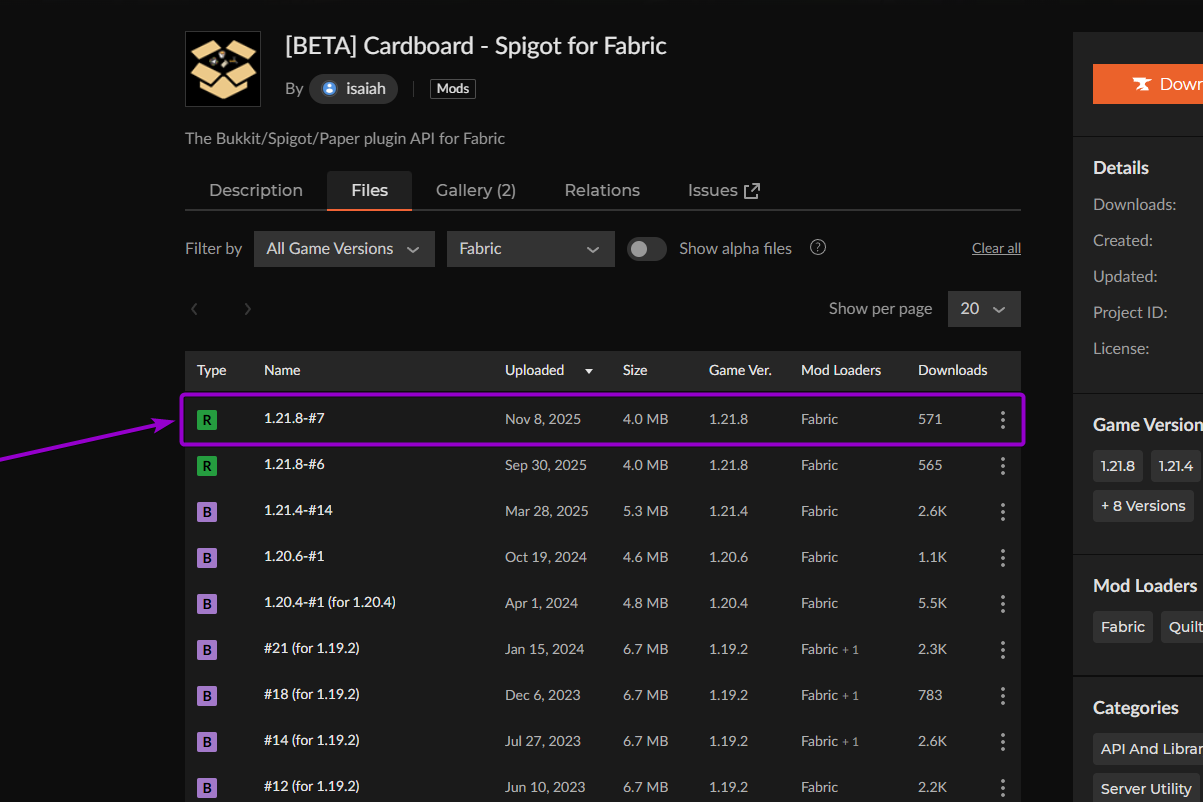
Task: Go to the previous page arrow
Action: point(195,309)
